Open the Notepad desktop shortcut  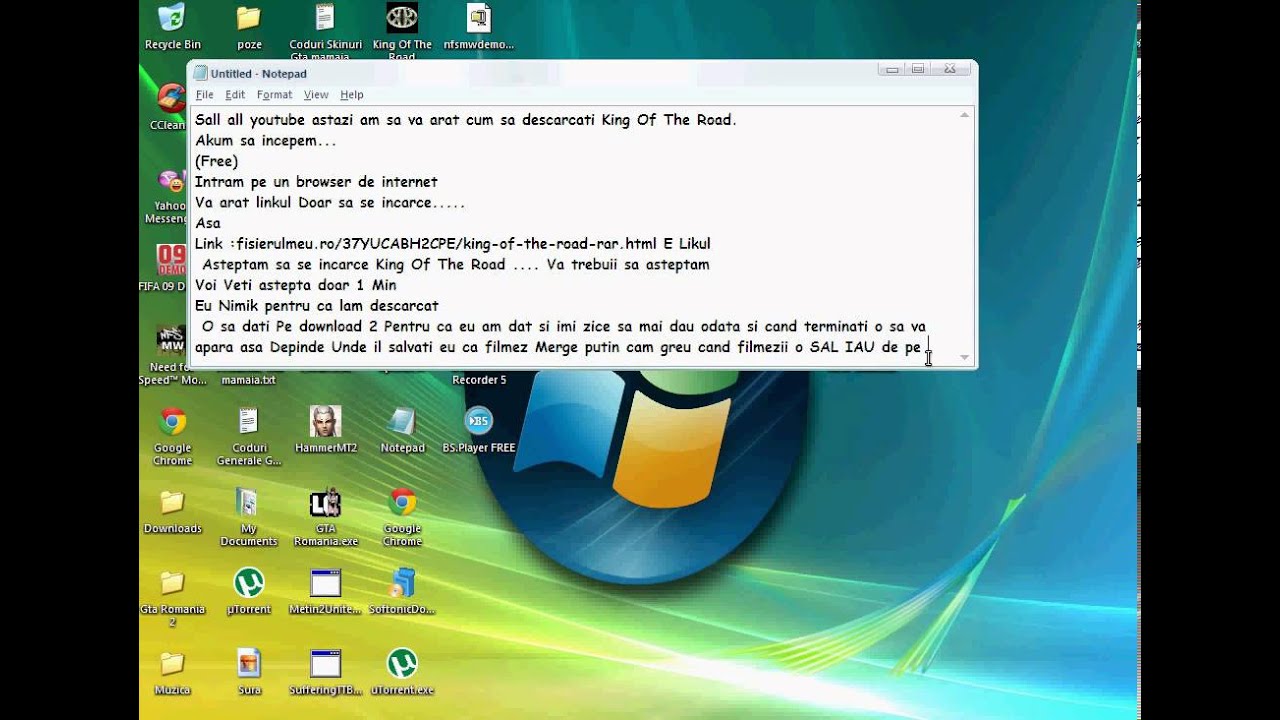tap(402, 430)
